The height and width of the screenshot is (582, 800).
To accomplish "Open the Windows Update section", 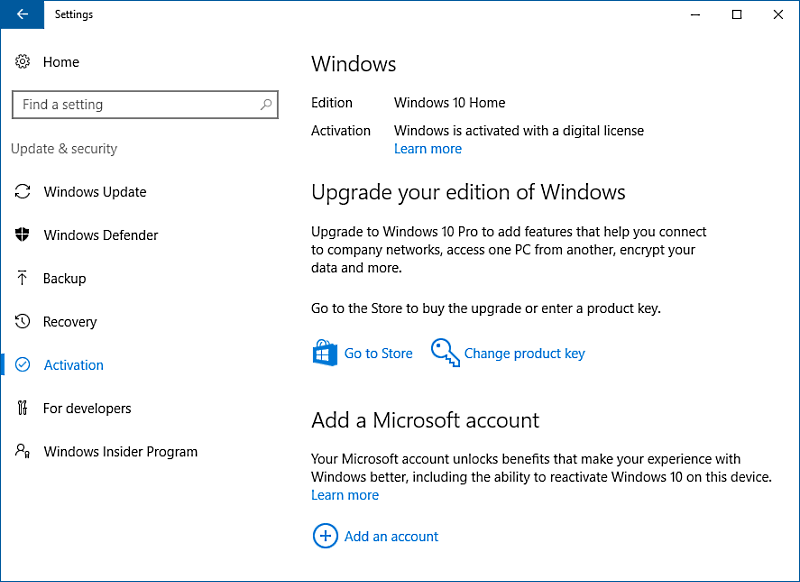I will (95, 192).
